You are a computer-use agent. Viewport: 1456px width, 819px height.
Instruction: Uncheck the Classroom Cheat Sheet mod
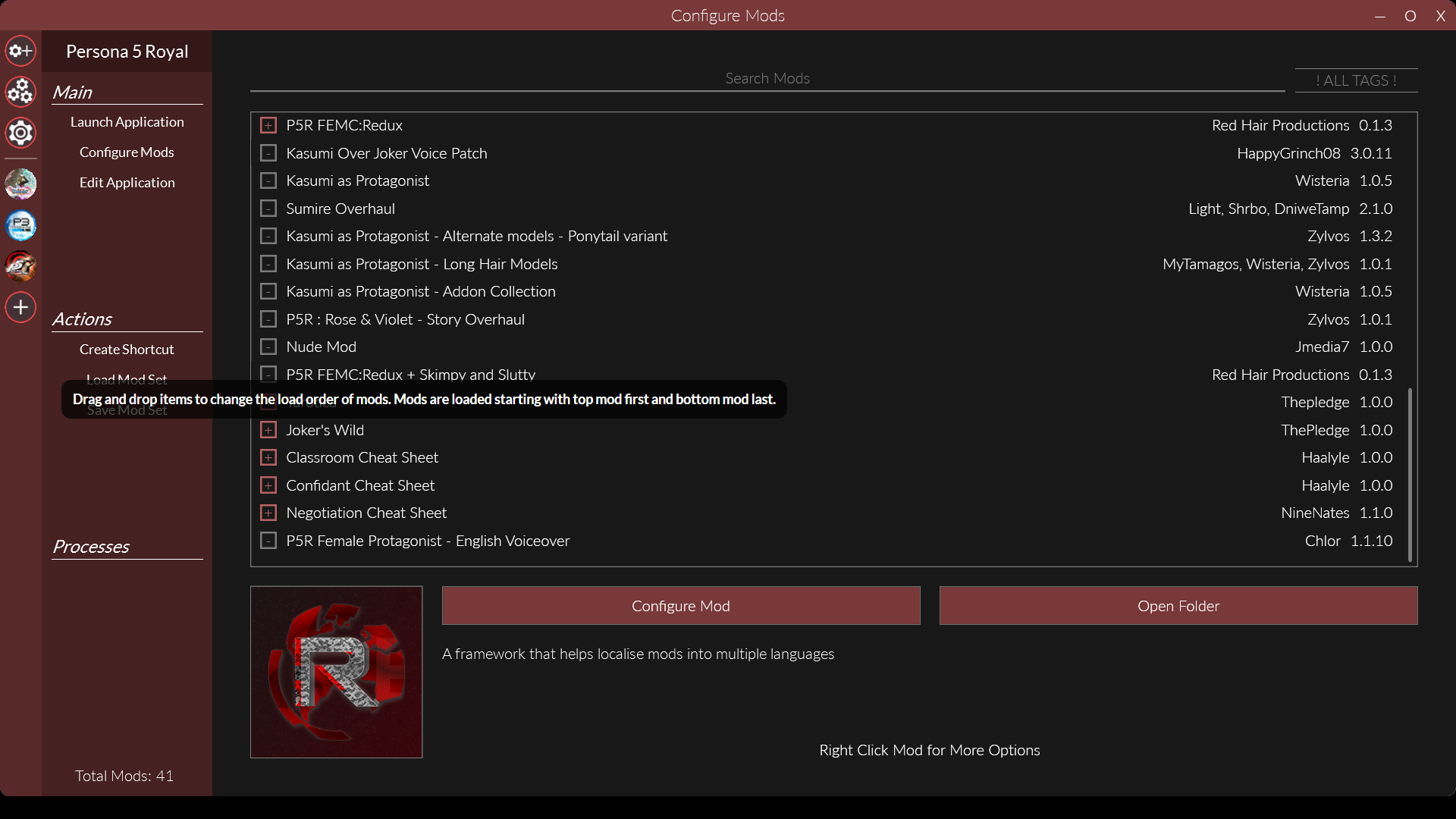pos(268,457)
